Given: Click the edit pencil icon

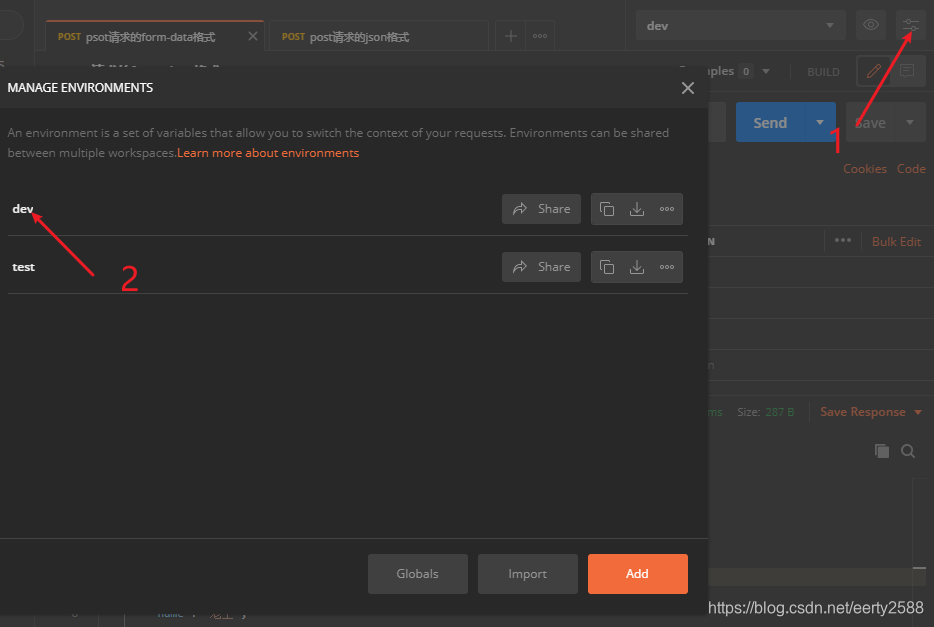Looking at the screenshot, I should 874,71.
